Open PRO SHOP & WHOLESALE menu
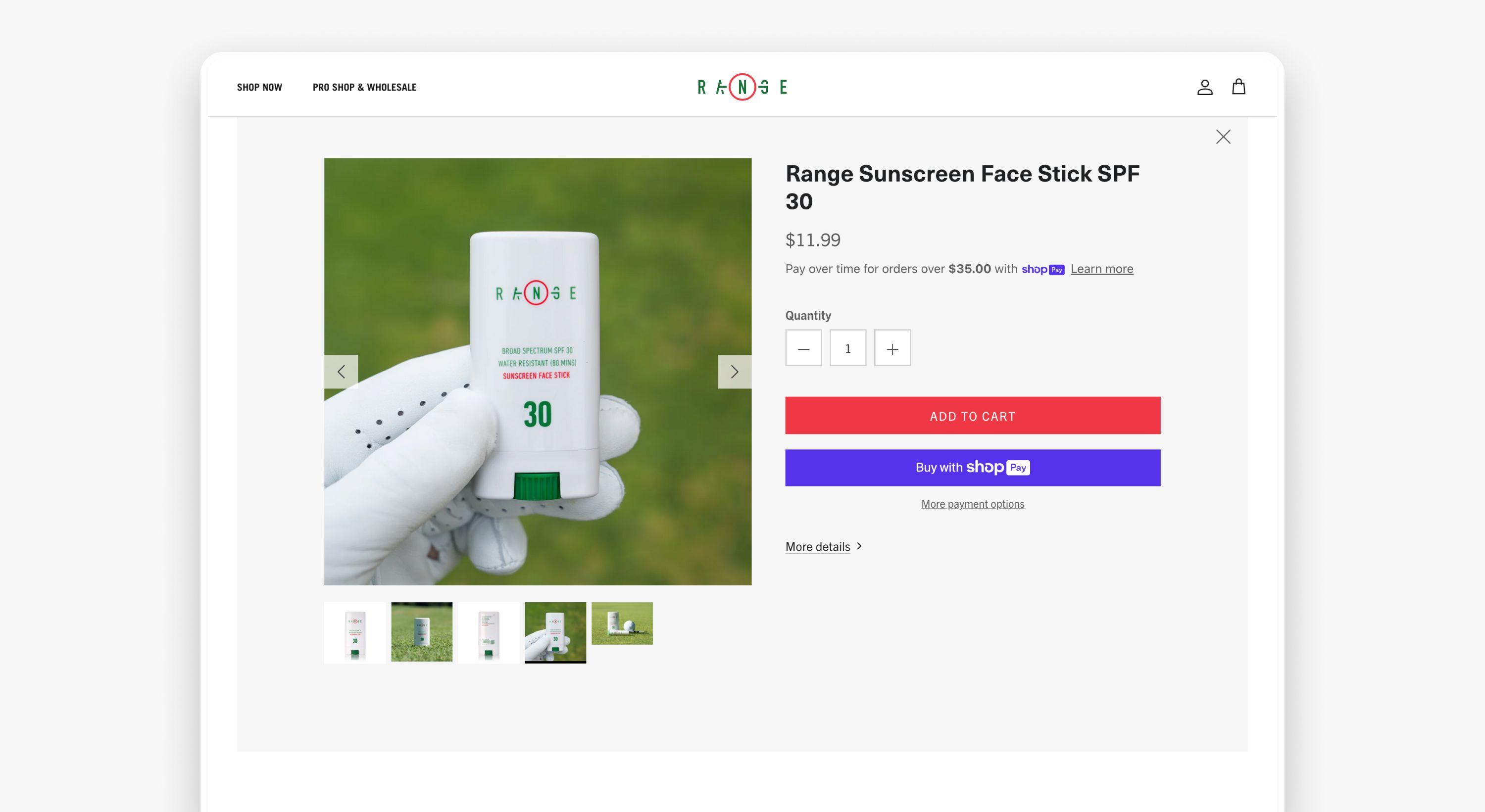 (364, 87)
